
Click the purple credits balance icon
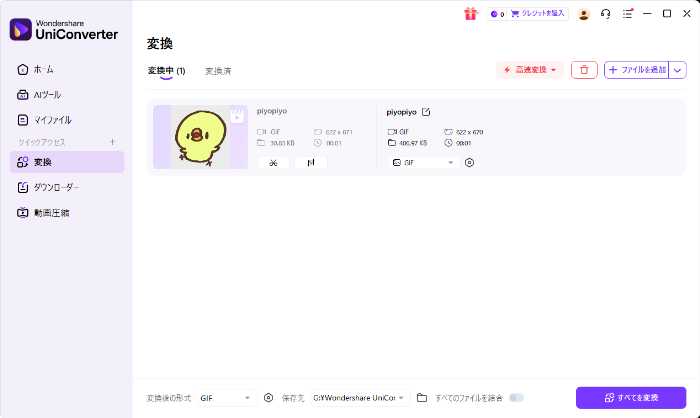tap(494, 14)
